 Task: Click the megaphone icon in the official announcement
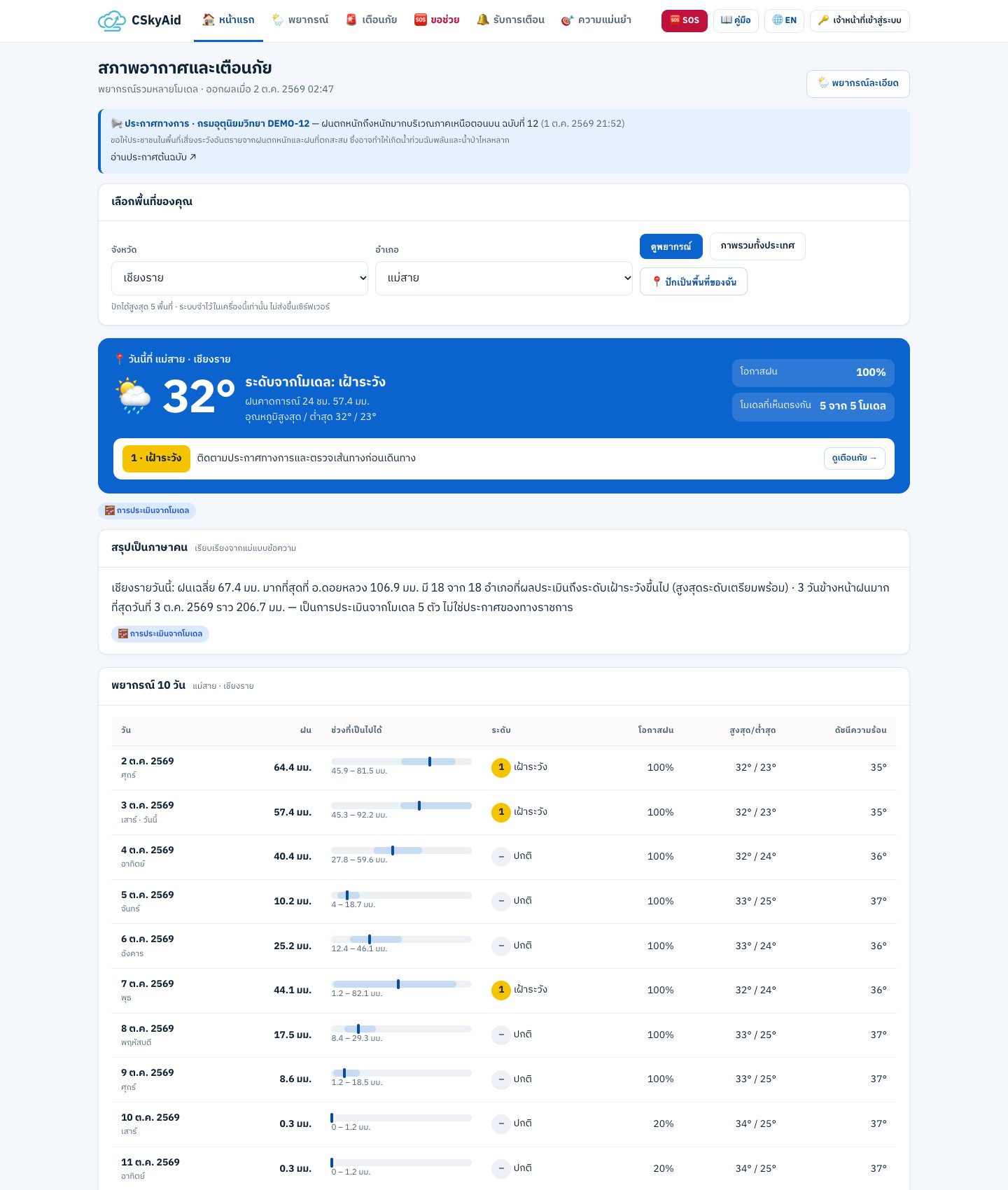click(x=116, y=123)
